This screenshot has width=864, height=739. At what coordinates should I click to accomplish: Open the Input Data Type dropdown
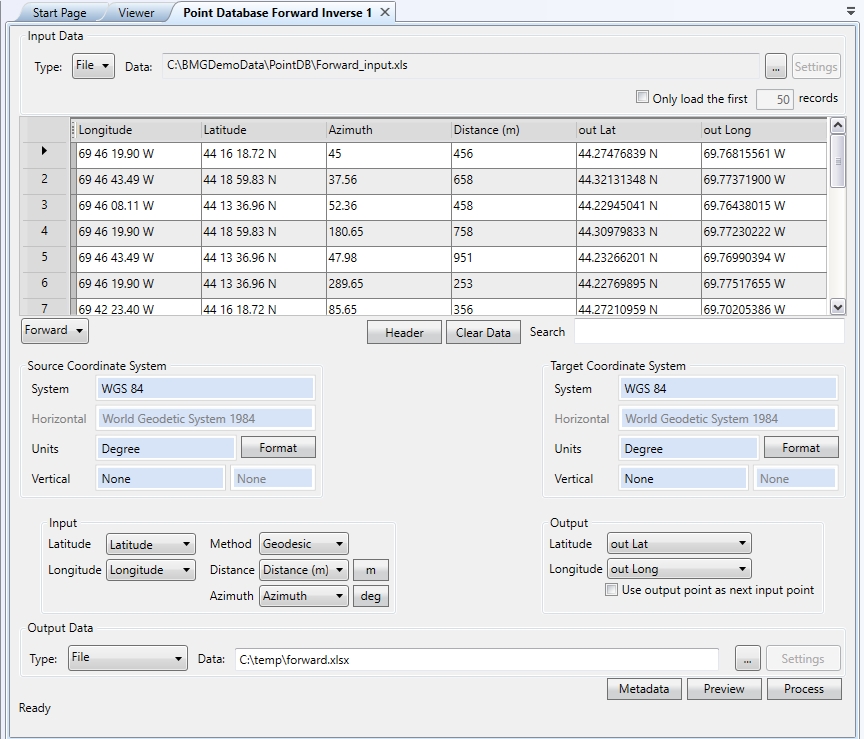[x=93, y=65]
